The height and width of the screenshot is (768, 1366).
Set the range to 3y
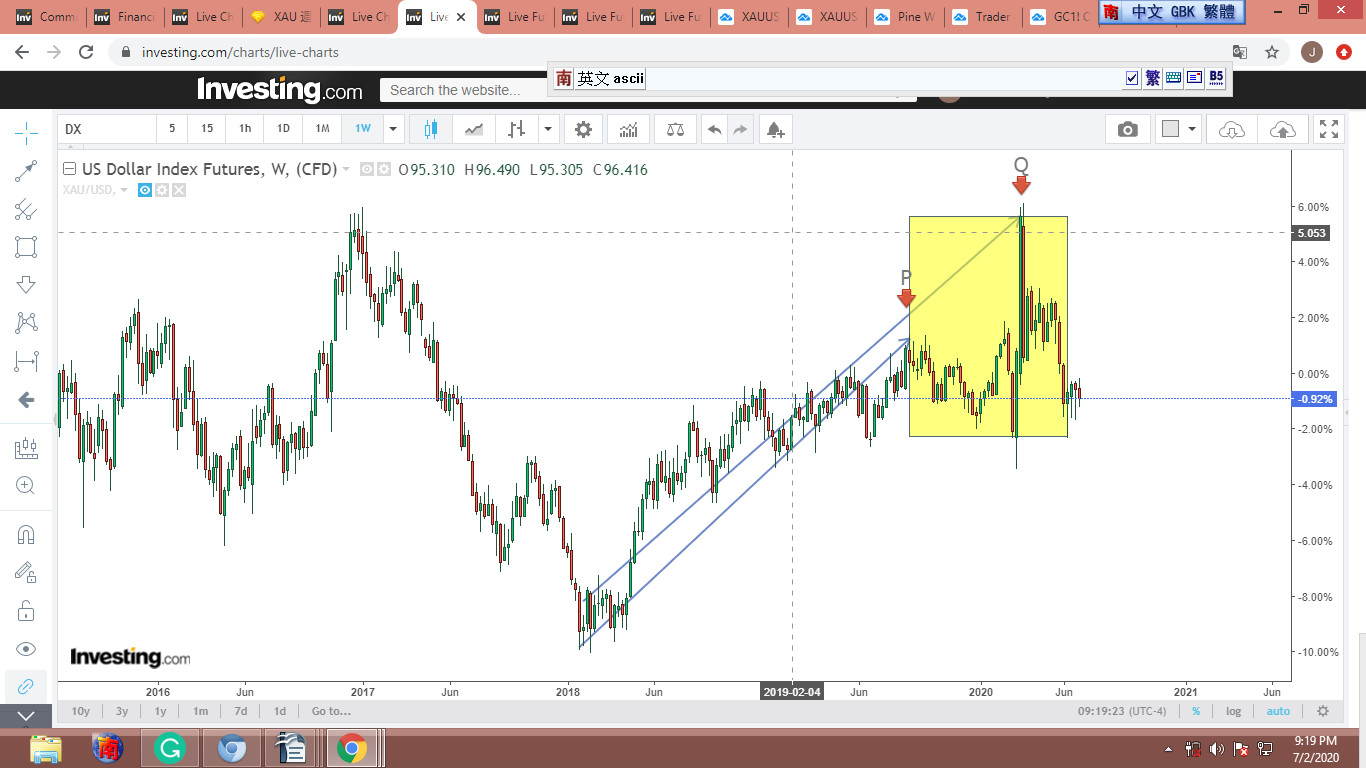(121, 711)
